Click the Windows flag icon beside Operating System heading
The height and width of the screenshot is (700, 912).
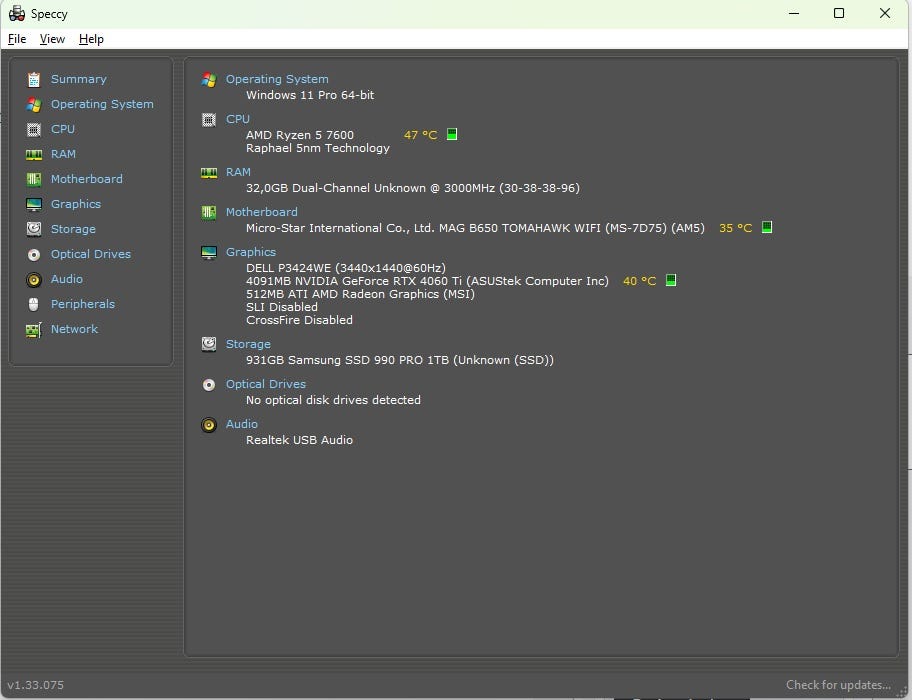coord(209,79)
